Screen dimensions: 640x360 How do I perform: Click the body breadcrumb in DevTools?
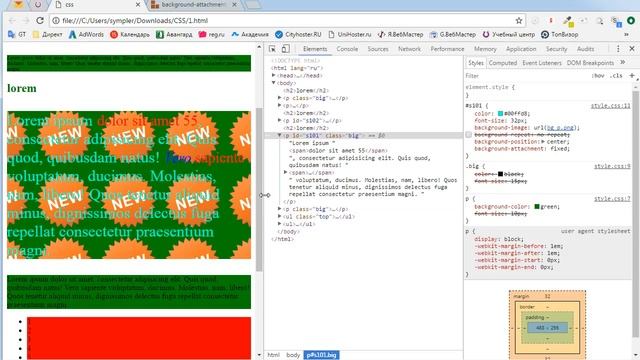293,355
